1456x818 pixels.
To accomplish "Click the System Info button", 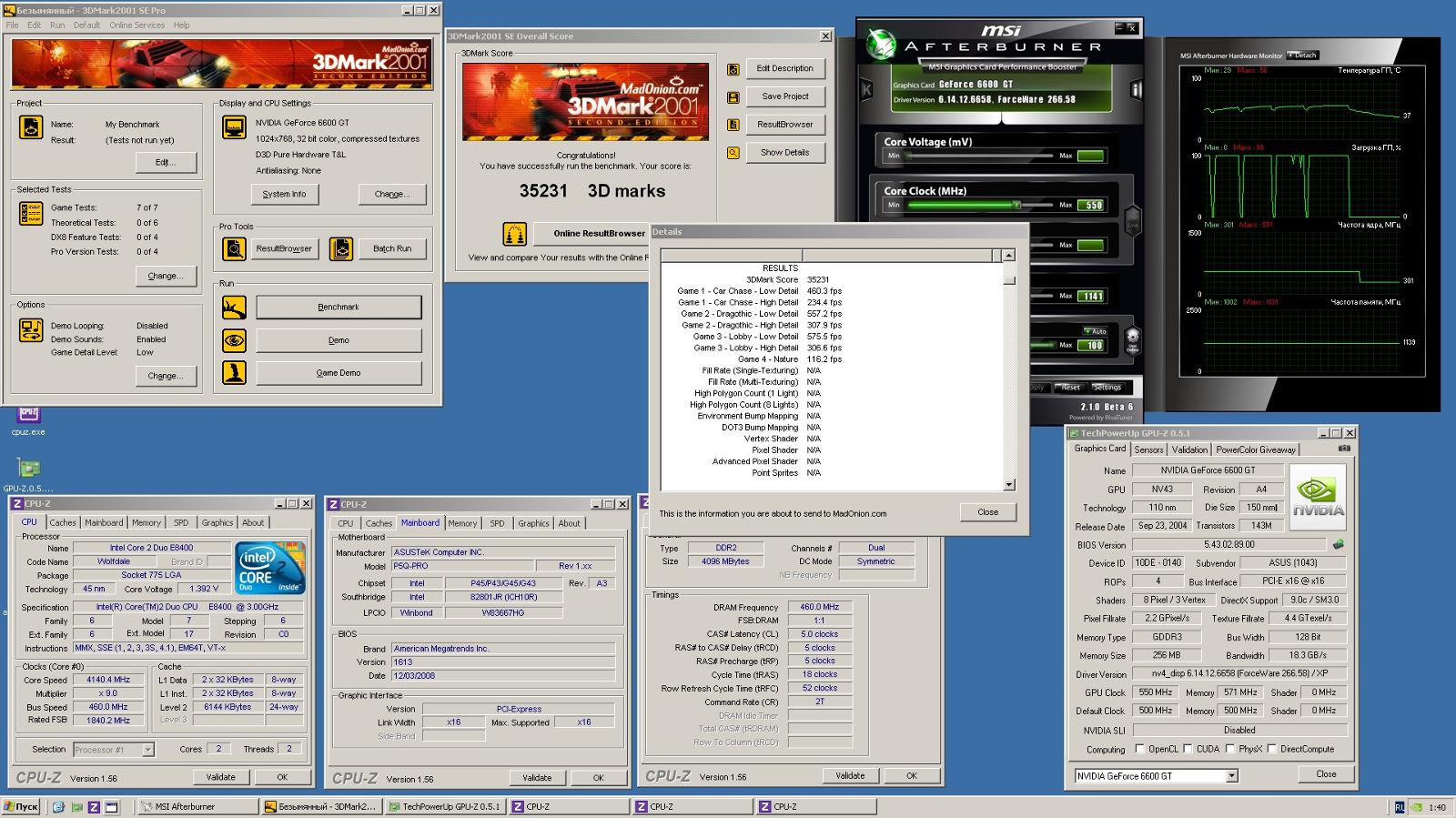I will tap(284, 194).
